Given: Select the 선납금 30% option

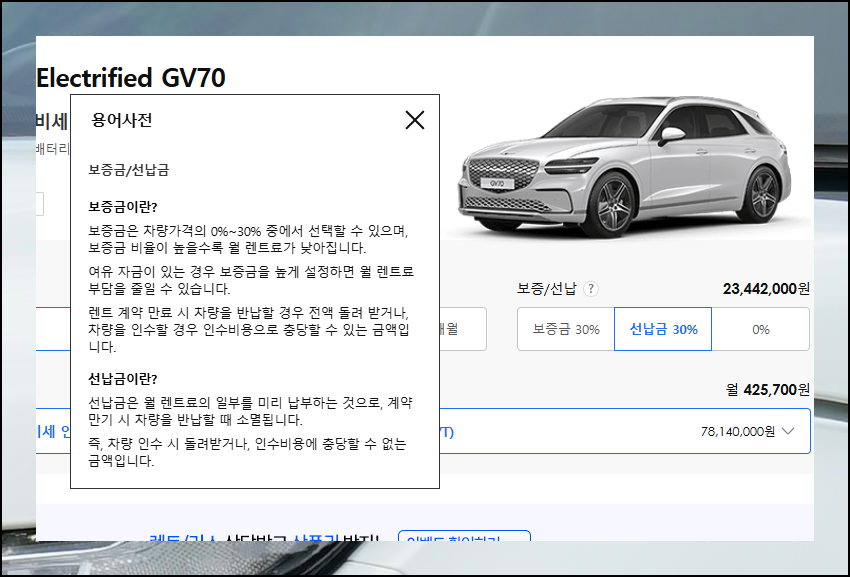Looking at the screenshot, I should [x=663, y=329].
